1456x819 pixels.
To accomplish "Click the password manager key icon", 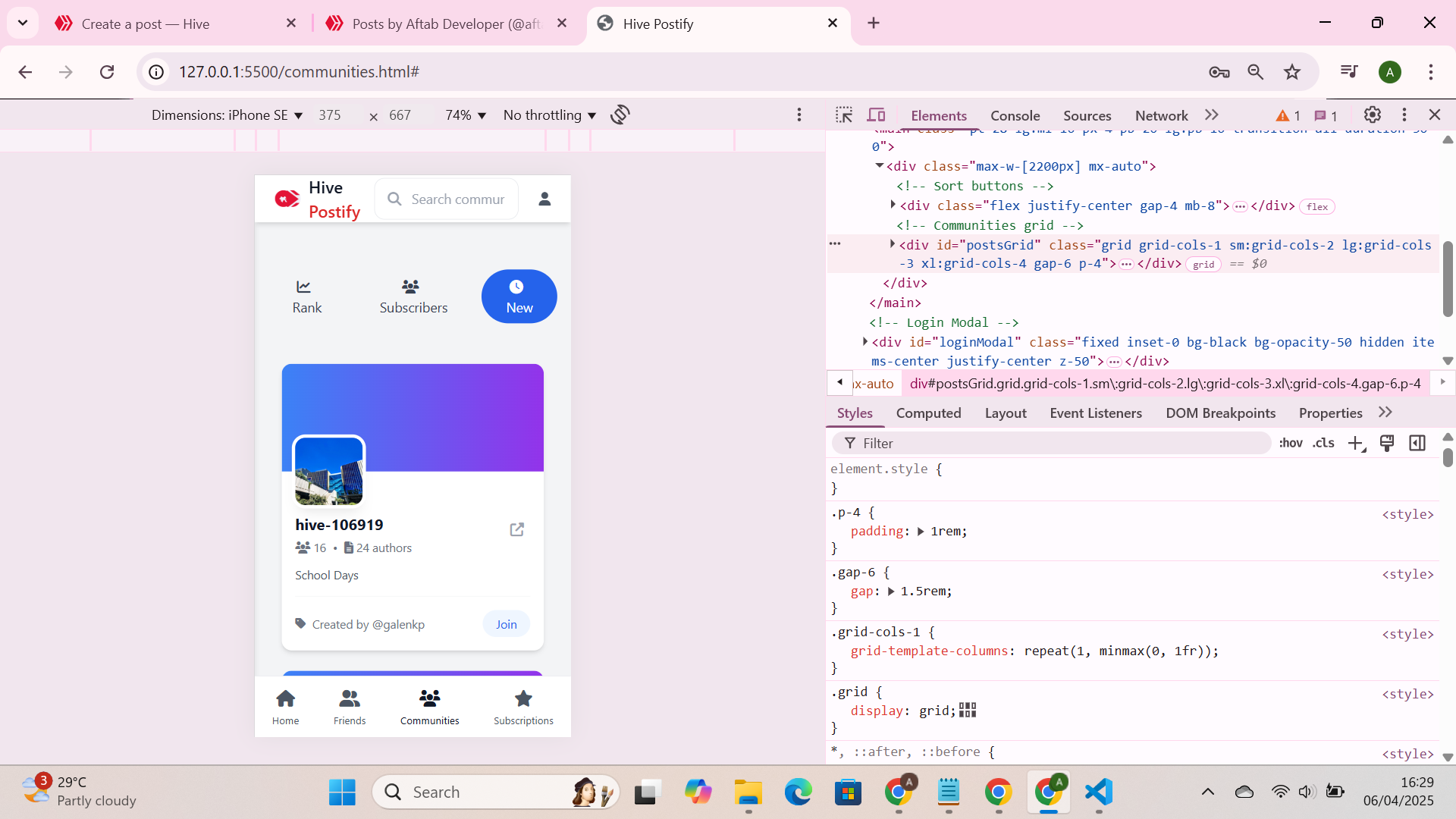I will coord(1219,71).
